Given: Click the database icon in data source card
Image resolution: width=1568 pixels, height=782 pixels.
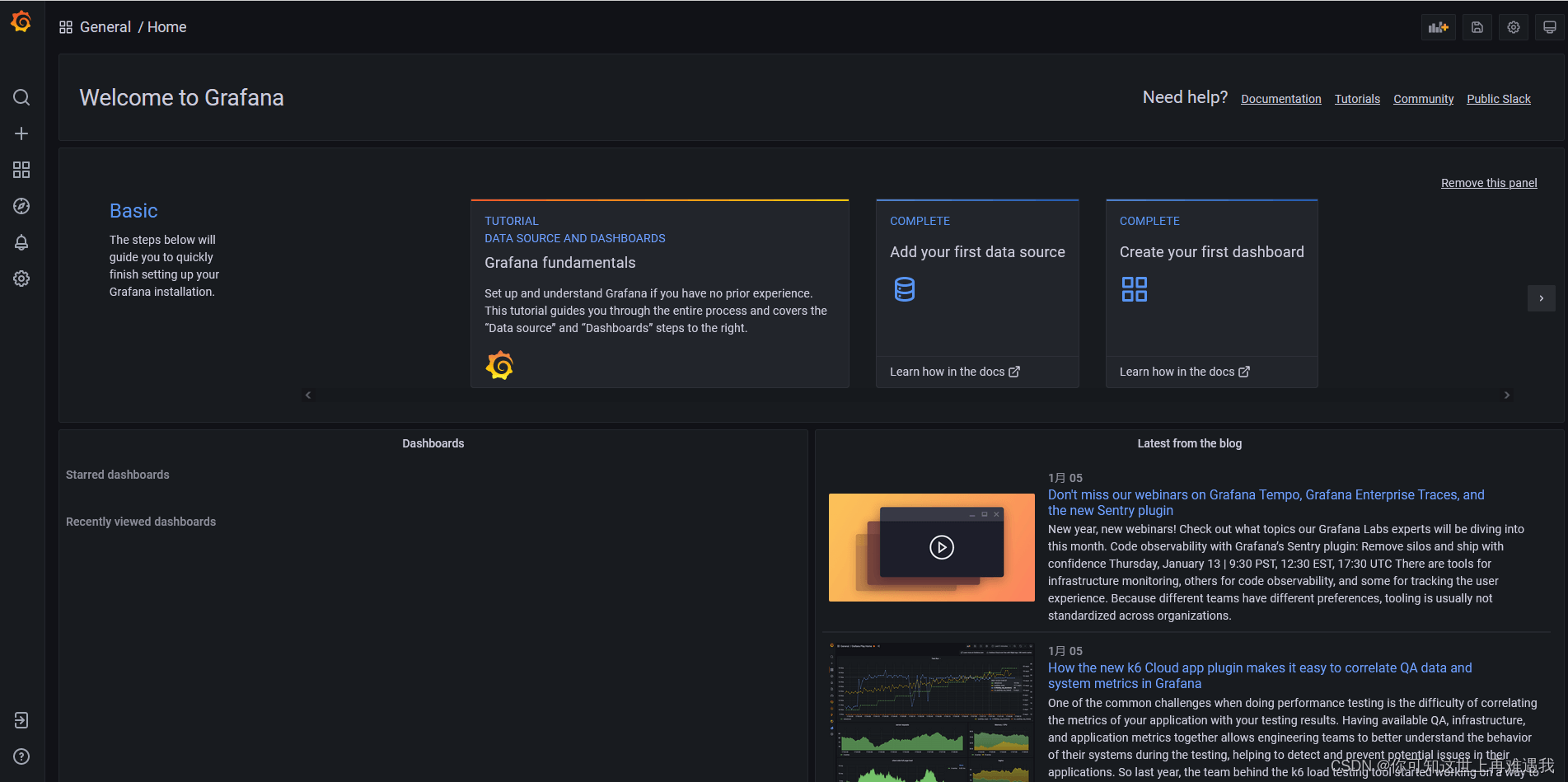Looking at the screenshot, I should [905, 289].
